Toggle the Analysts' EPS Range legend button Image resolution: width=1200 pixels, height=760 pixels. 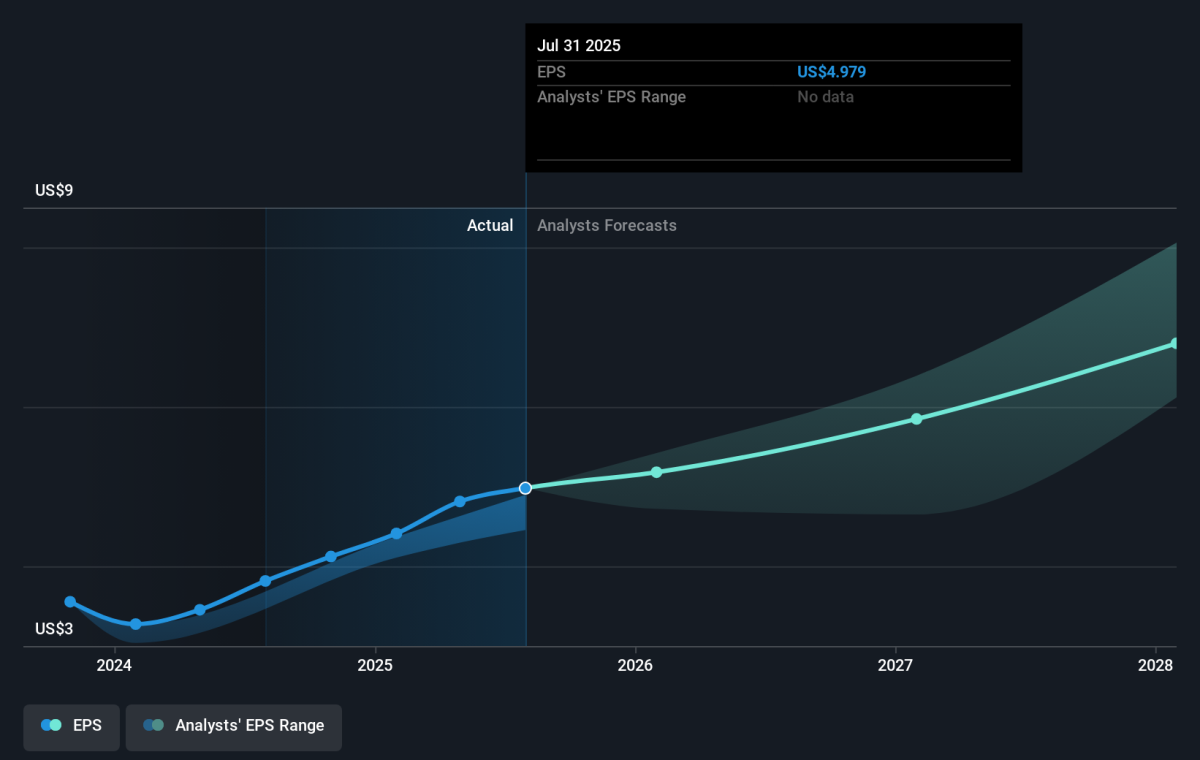tap(233, 726)
